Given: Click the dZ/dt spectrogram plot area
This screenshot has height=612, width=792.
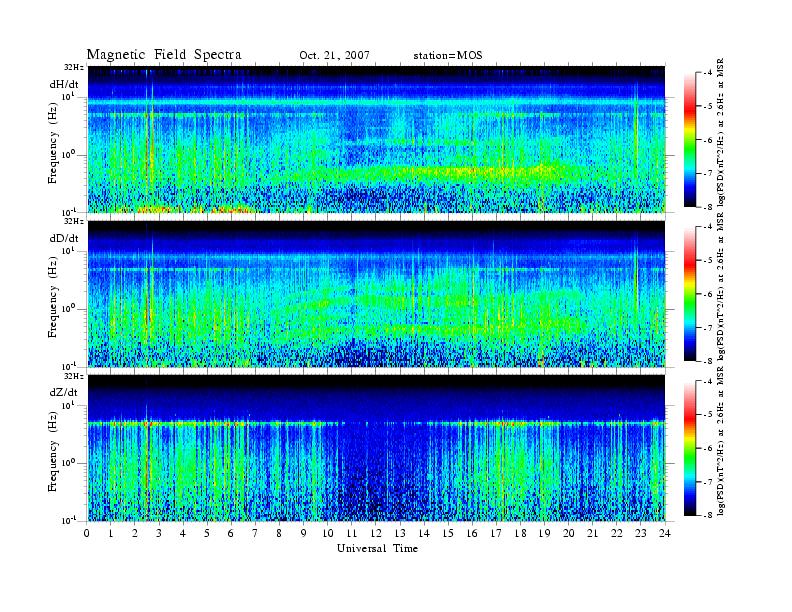Looking at the screenshot, I should 376,448.
